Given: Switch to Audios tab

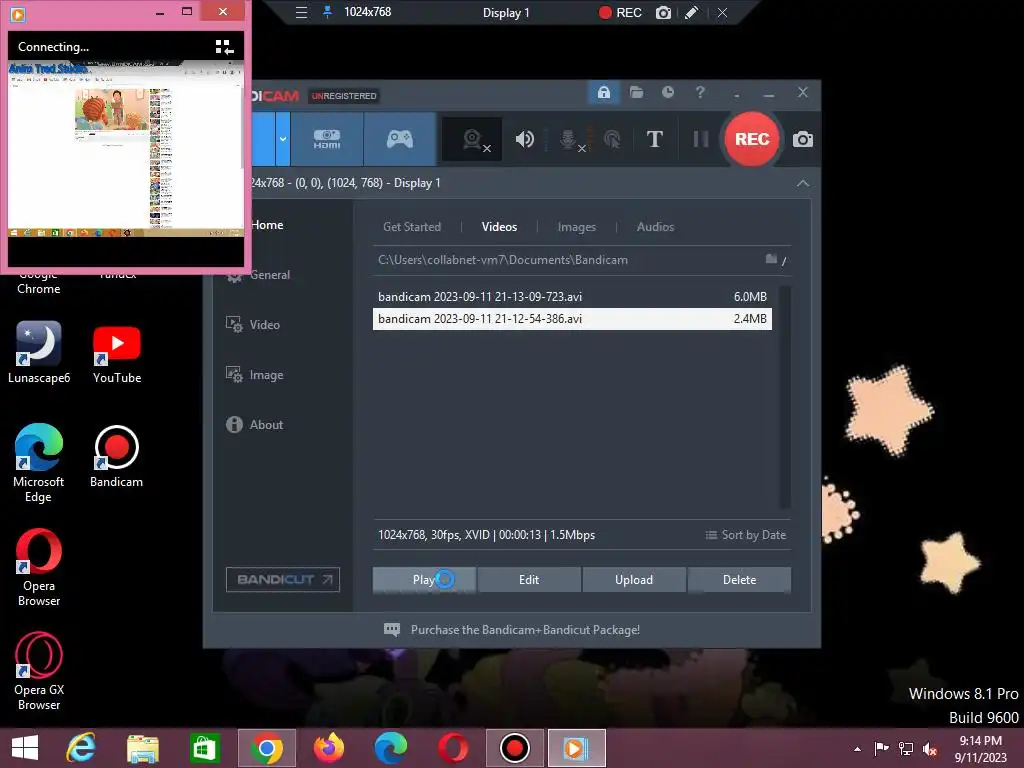Looking at the screenshot, I should [655, 227].
